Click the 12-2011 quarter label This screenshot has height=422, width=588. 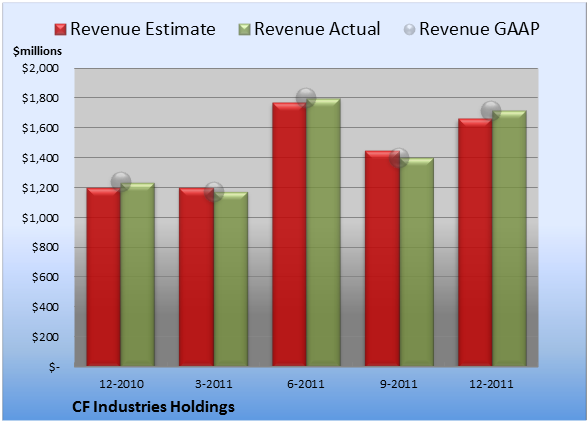pyautogui.click(x=491, y=384)
